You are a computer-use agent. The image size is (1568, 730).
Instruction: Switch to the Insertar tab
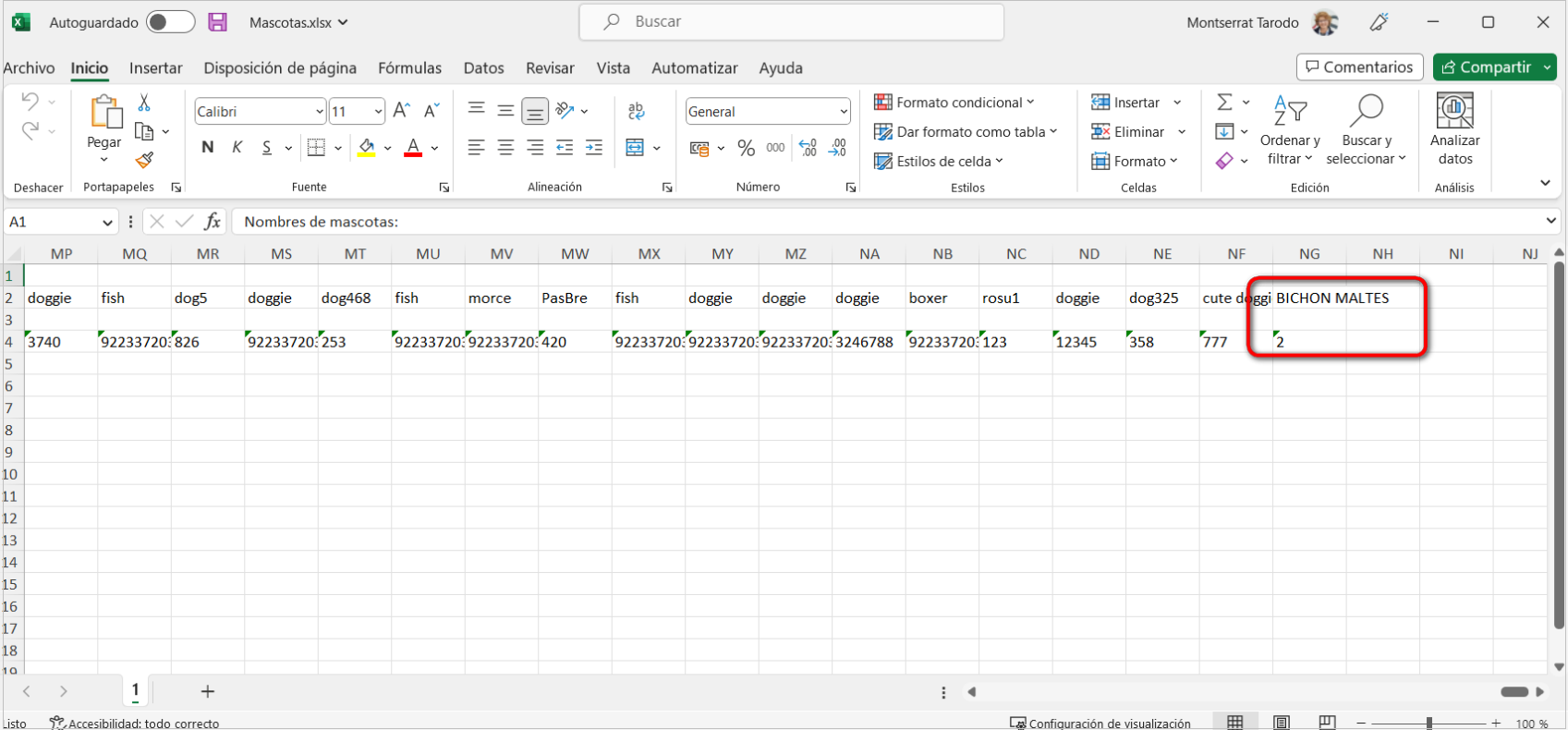(x=155, y=68)
